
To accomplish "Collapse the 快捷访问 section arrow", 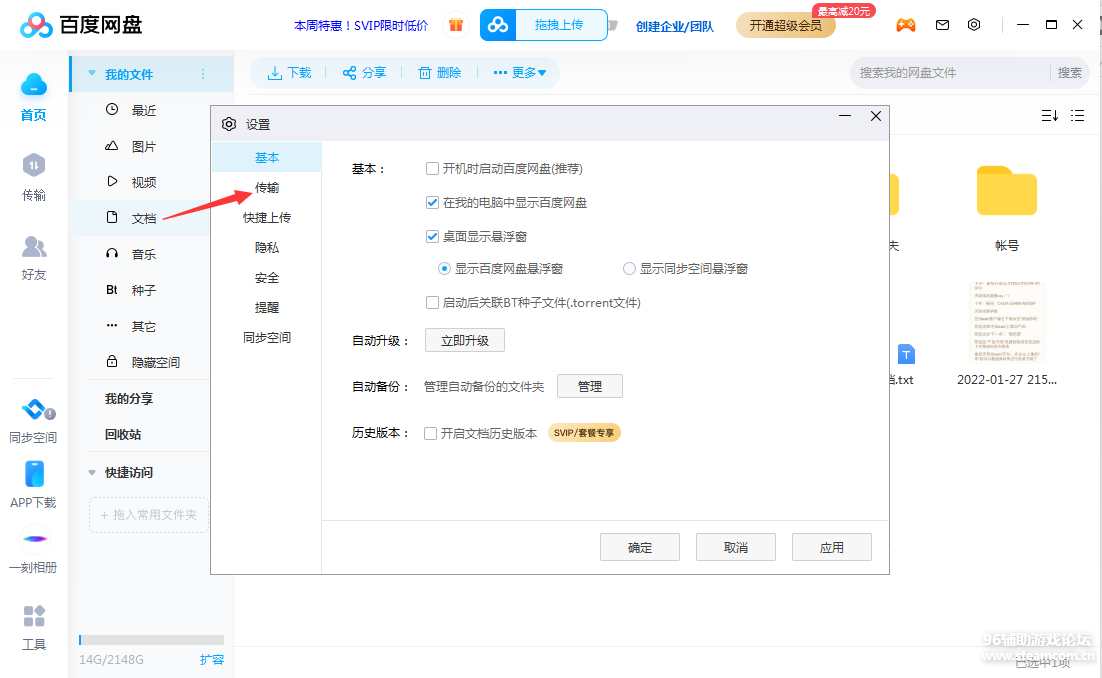I will tap(92, 472).
